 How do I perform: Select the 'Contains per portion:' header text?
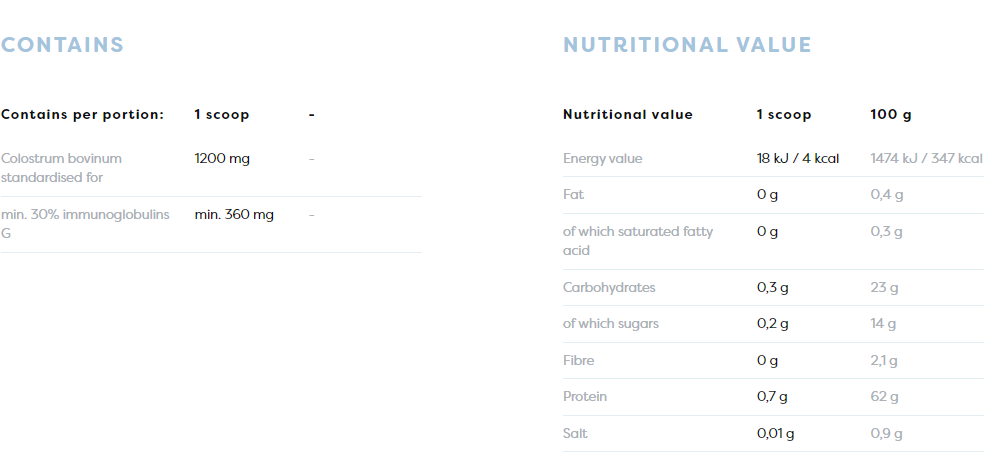[x=82, y=115]
